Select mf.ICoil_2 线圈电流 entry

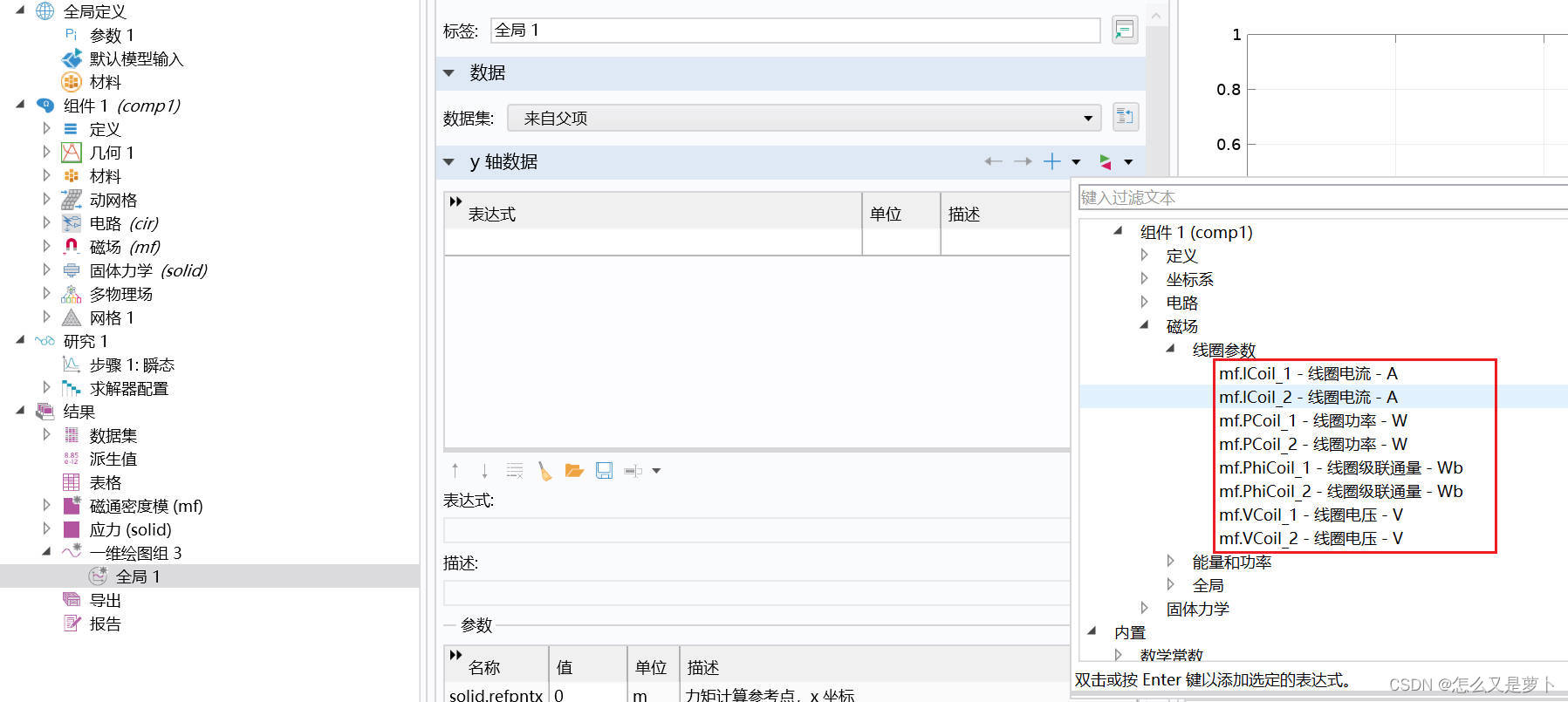[1308, 397]
